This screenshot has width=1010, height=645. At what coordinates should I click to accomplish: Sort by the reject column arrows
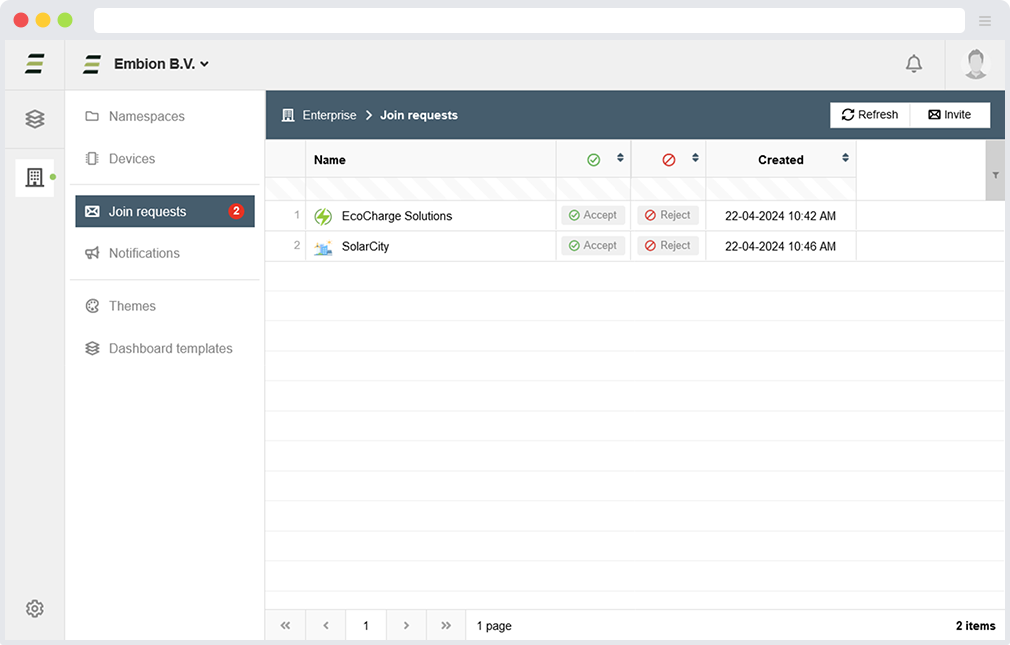(x=695, y=158)
